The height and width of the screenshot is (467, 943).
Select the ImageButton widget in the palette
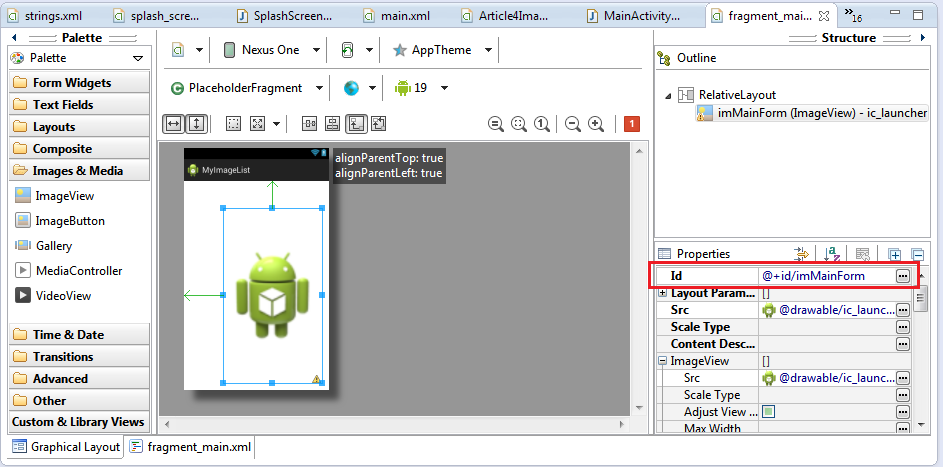pos(60,221)
